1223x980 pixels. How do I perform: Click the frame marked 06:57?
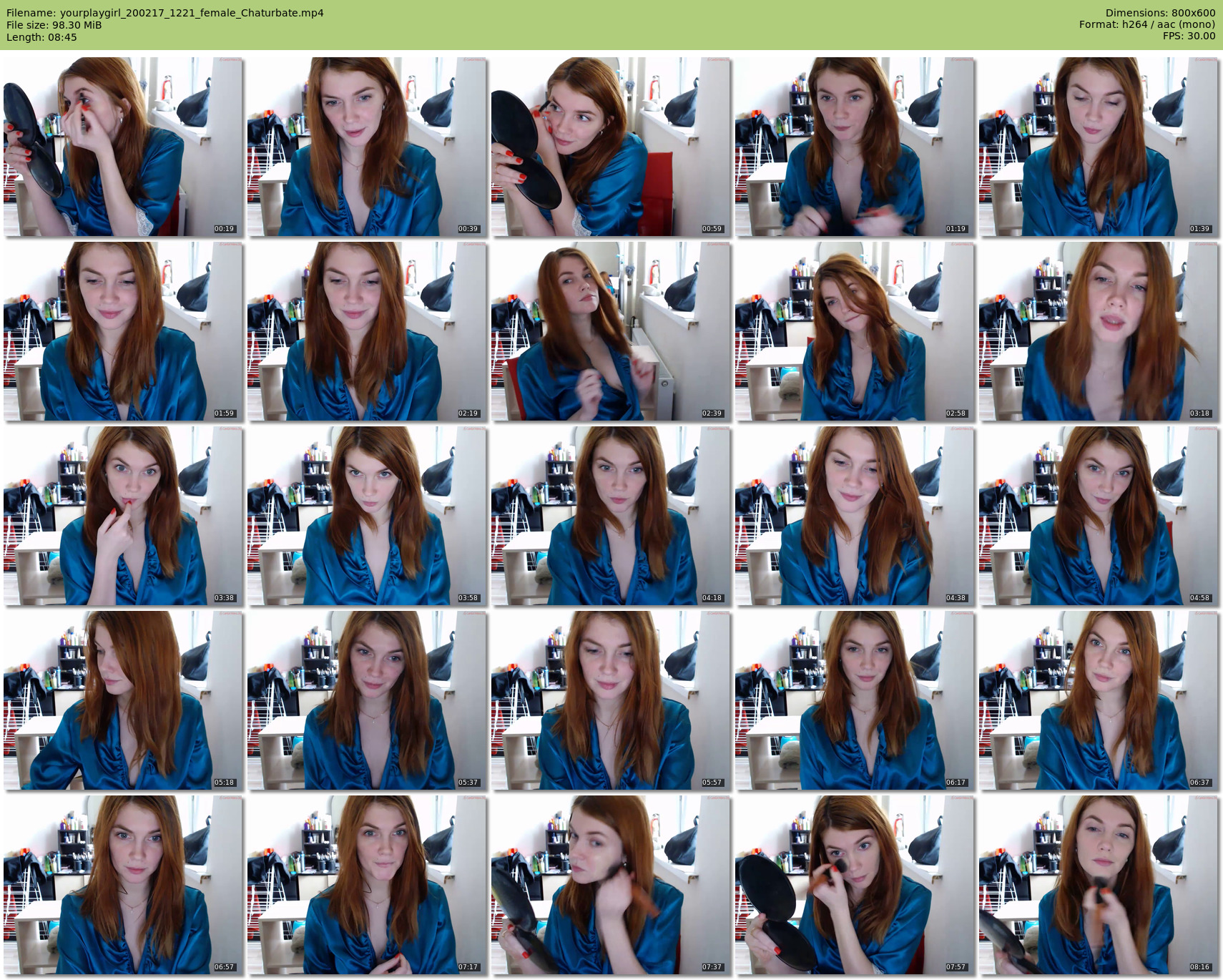pos(123,885)
